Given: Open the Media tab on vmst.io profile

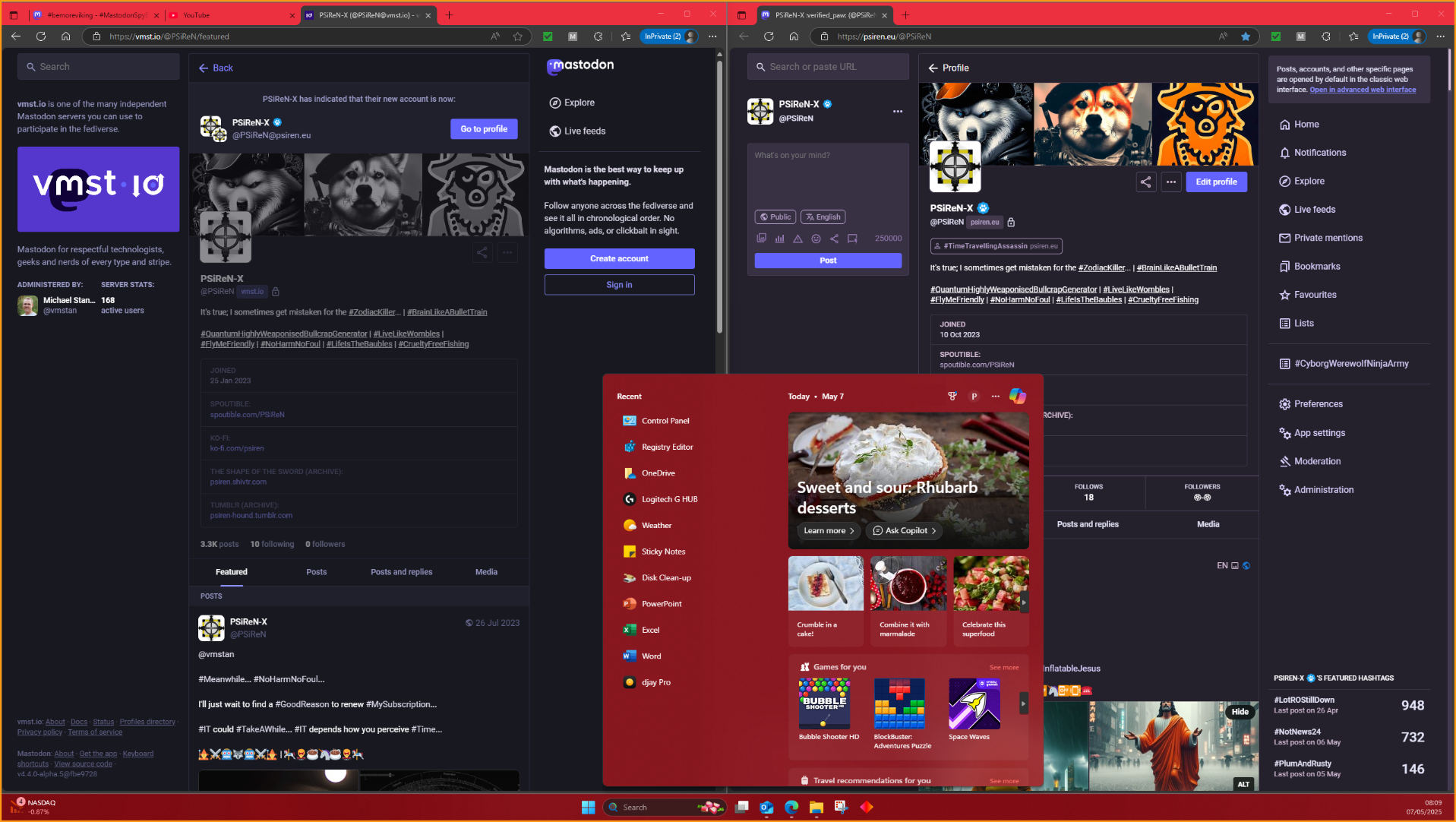Looking at the screenshot, I should click(487, 572).
